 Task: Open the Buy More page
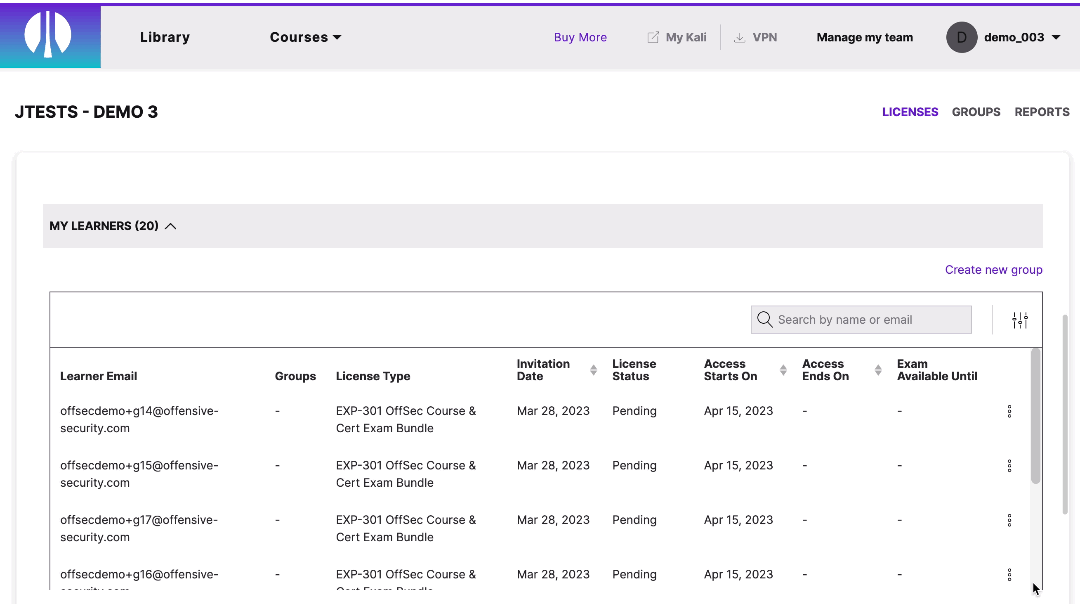click(580, 37)
